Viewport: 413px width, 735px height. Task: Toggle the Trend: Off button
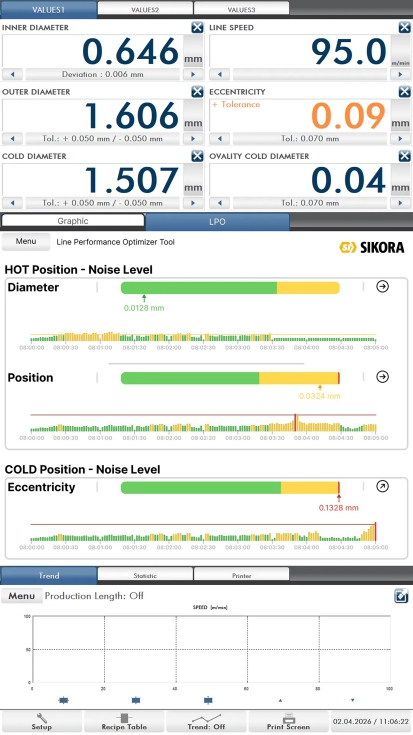pyautogui.click(x=206, y=721)
